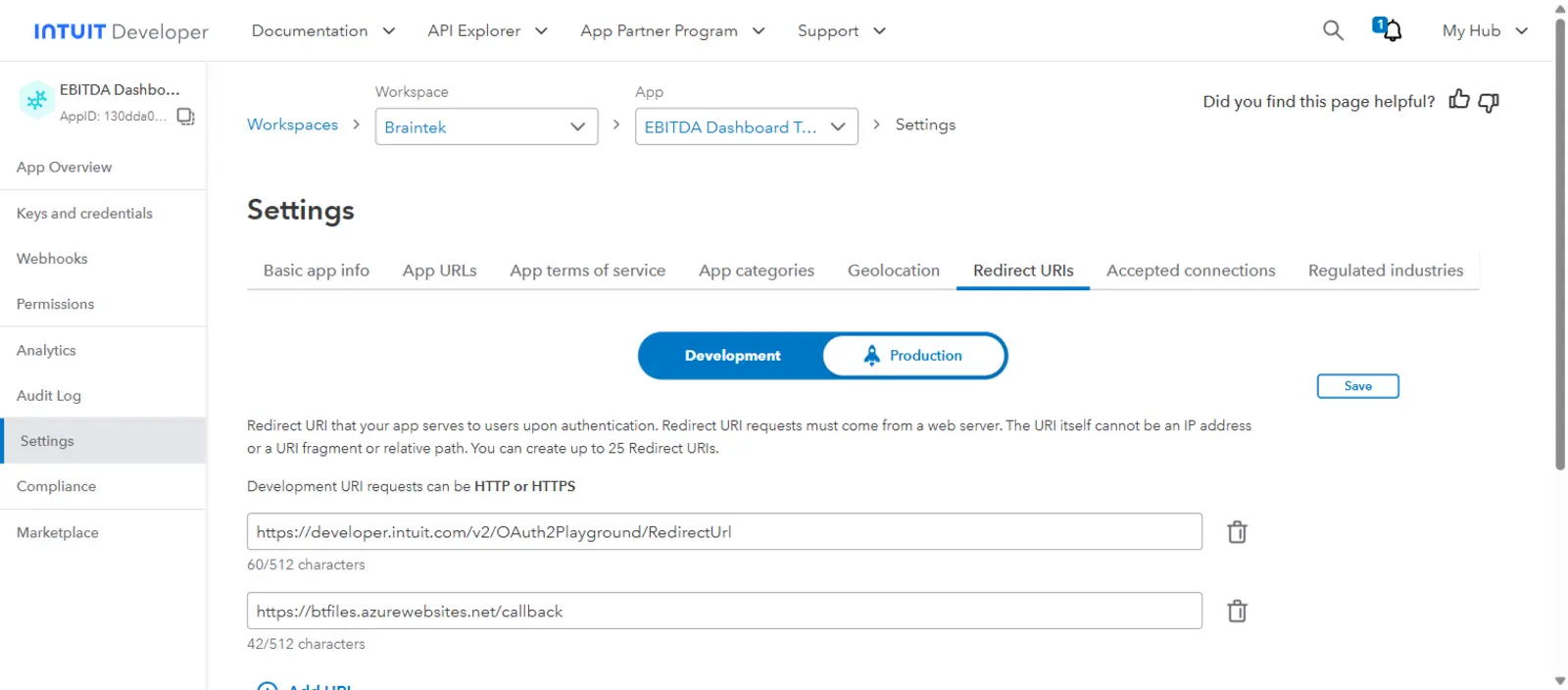Delete the btfiles.azurewebsites.net callback URI

tap(1238, 612)
